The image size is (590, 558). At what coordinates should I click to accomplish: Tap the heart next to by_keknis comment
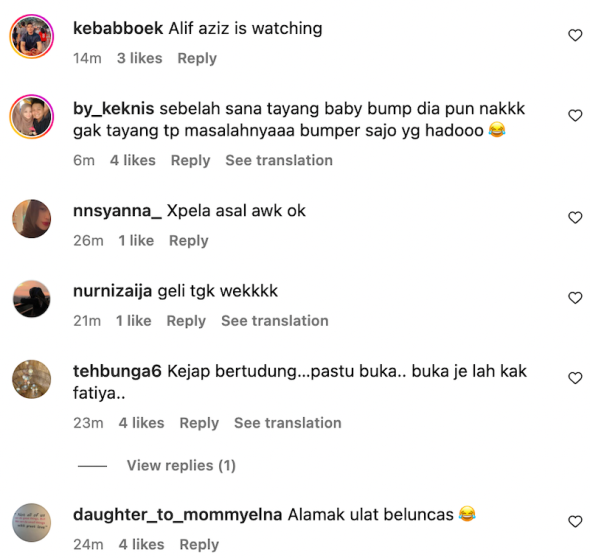[575, 116]
